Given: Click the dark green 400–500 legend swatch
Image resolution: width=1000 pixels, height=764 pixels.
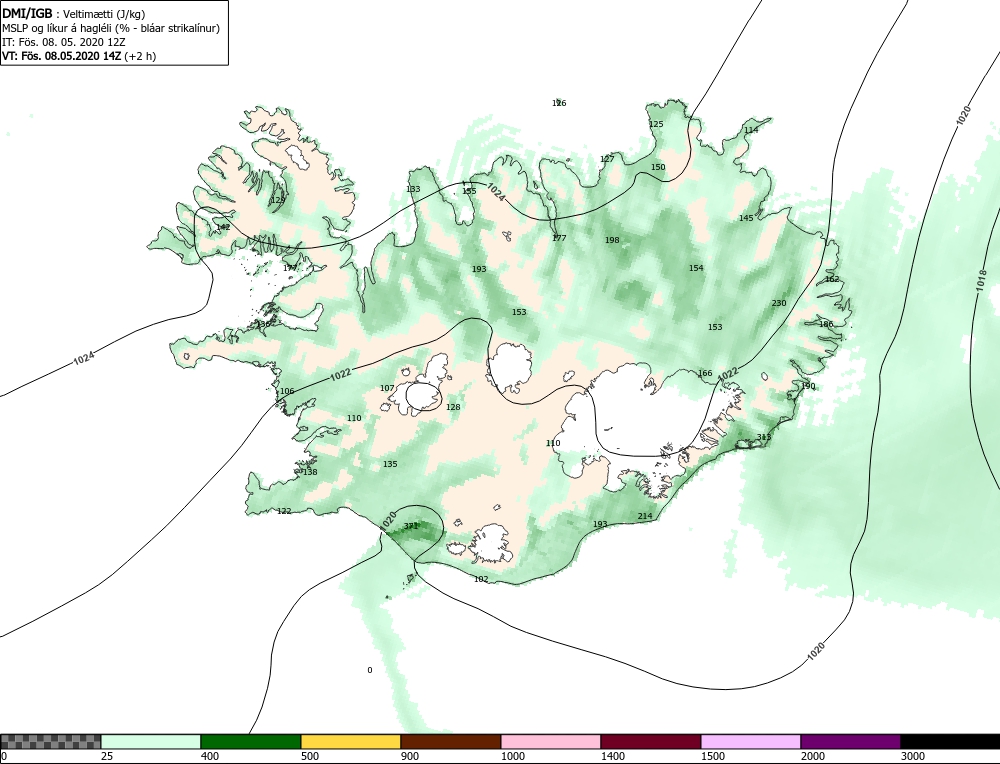Looking at the screenshot, I should [x=251, y=741].
